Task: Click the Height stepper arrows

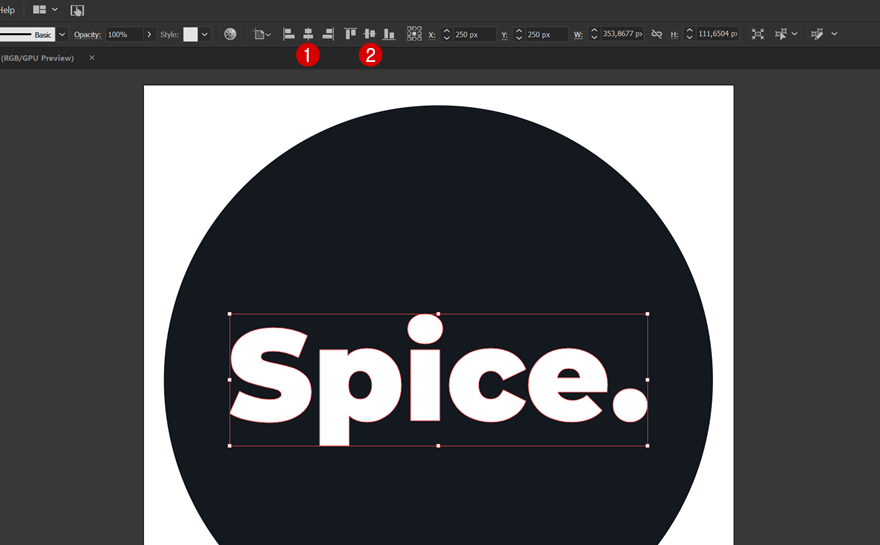Action: point(690,34)
